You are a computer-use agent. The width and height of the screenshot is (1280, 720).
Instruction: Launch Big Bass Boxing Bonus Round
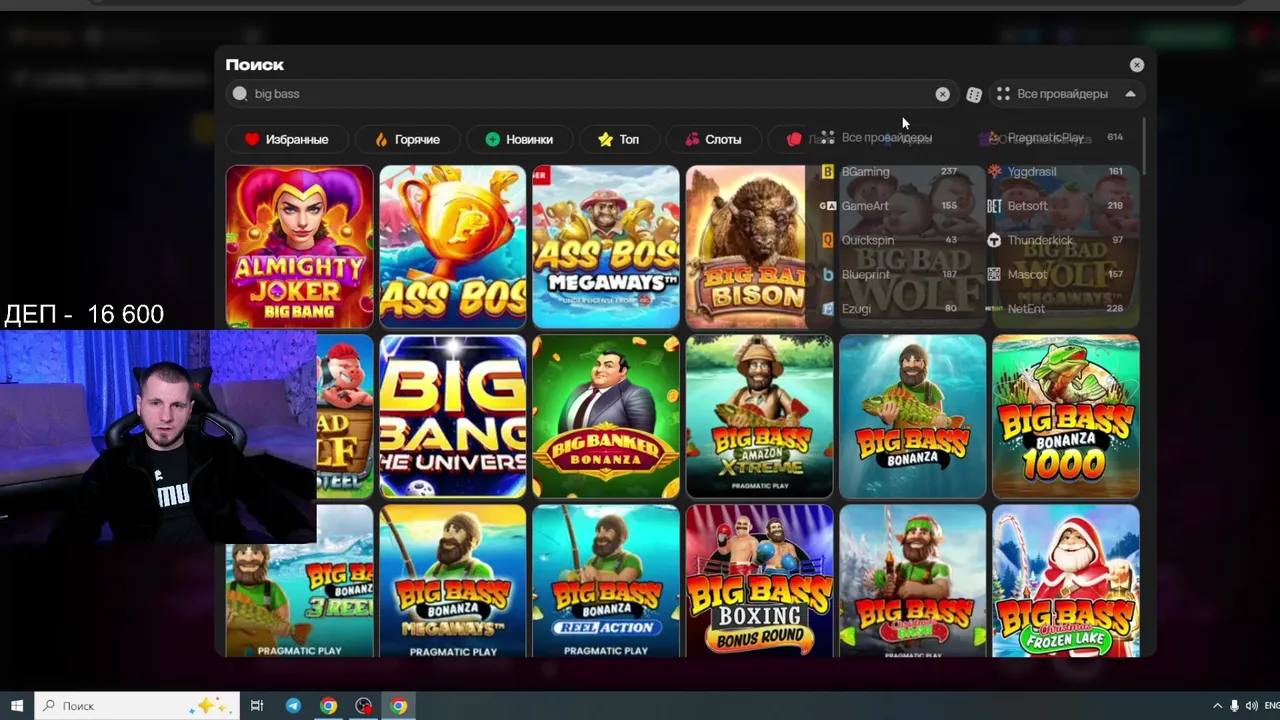(759, 581)
